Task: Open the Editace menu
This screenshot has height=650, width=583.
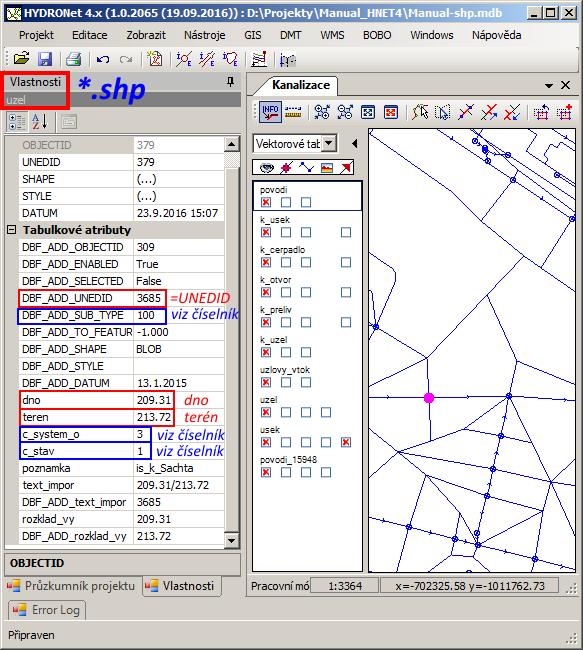Action: click(90, 35)
